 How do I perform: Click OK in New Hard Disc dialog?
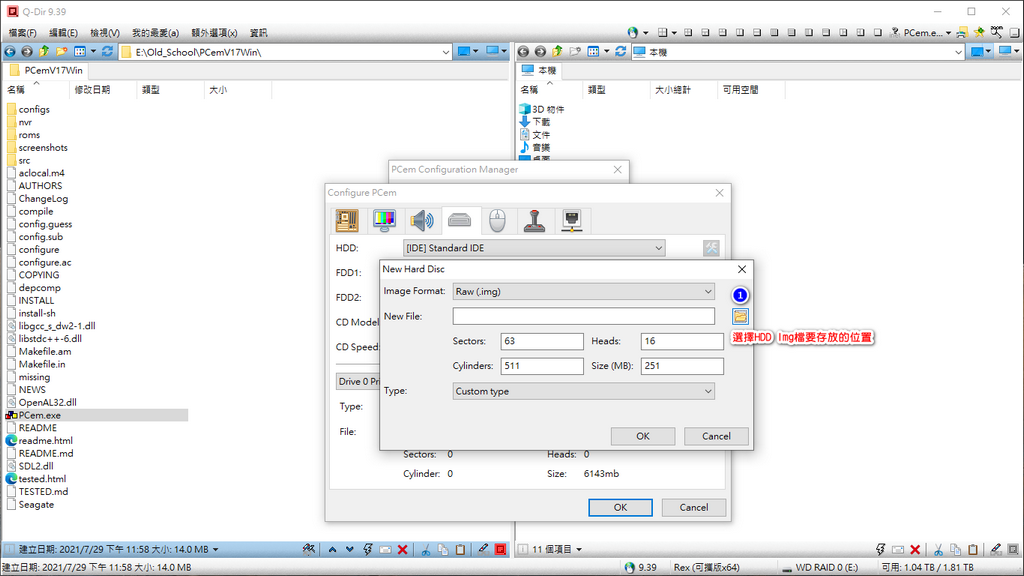643,436
